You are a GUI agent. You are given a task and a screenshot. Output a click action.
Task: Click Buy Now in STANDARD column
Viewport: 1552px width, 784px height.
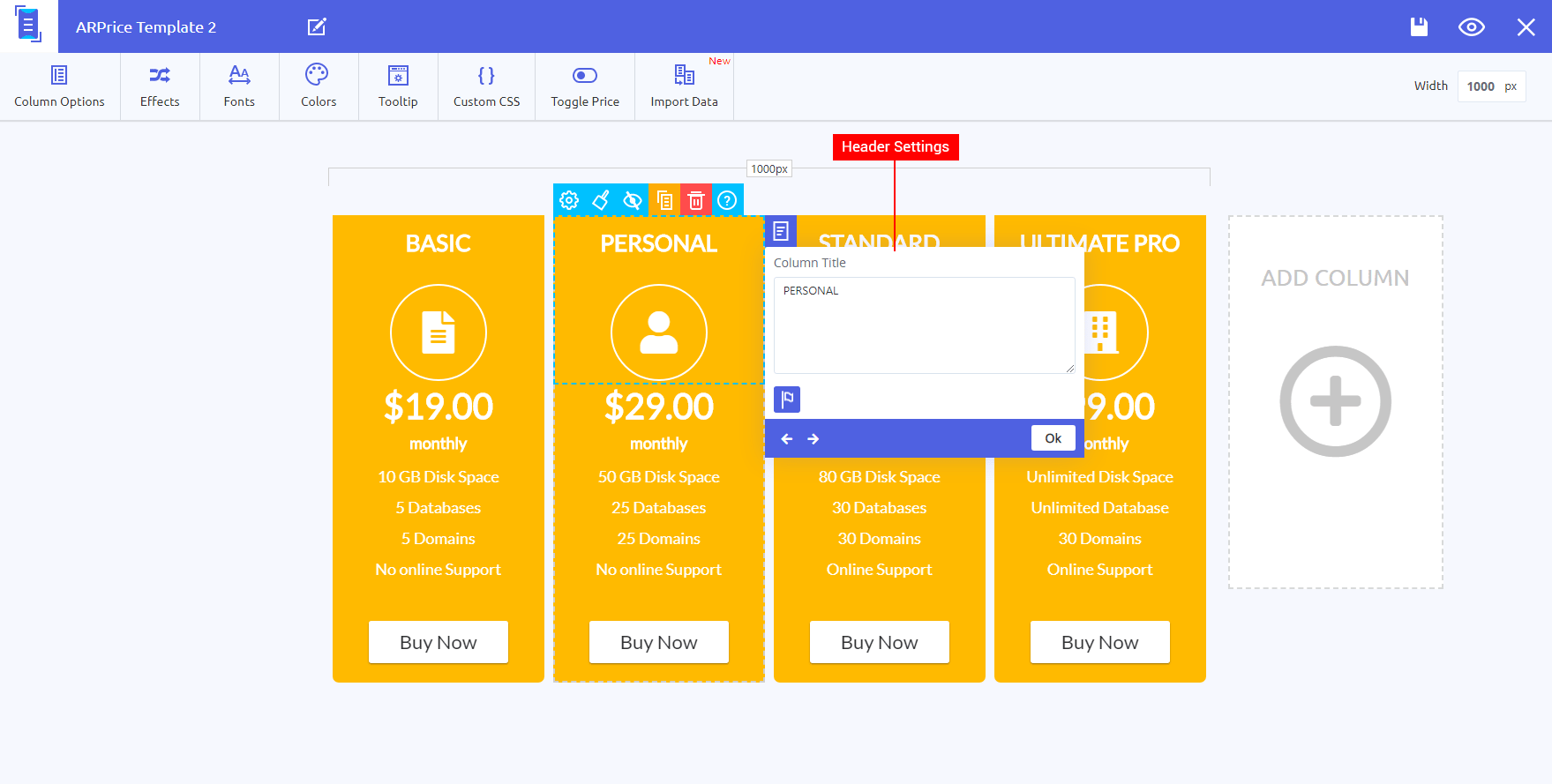pos(880,642)
